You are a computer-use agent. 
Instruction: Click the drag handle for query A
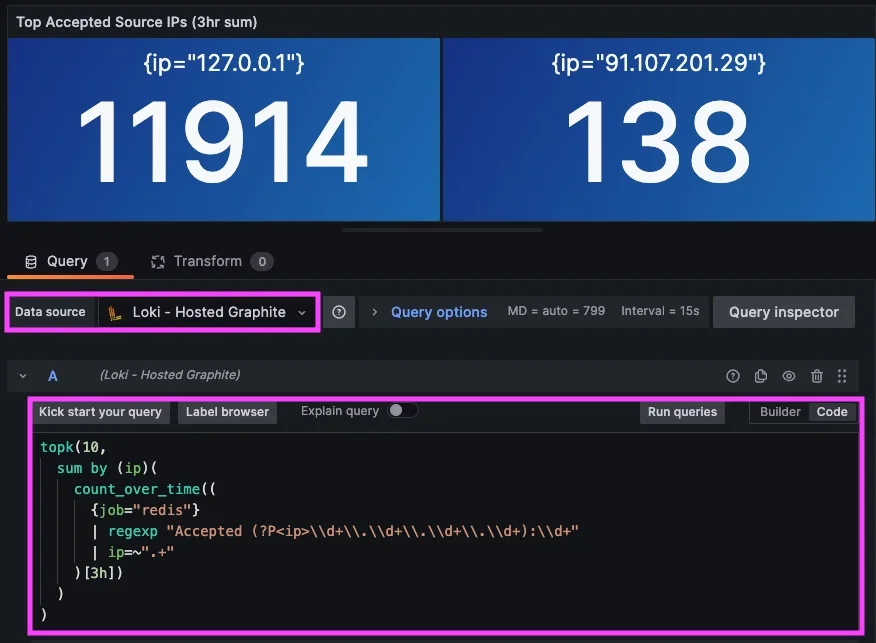pos(842,376)
